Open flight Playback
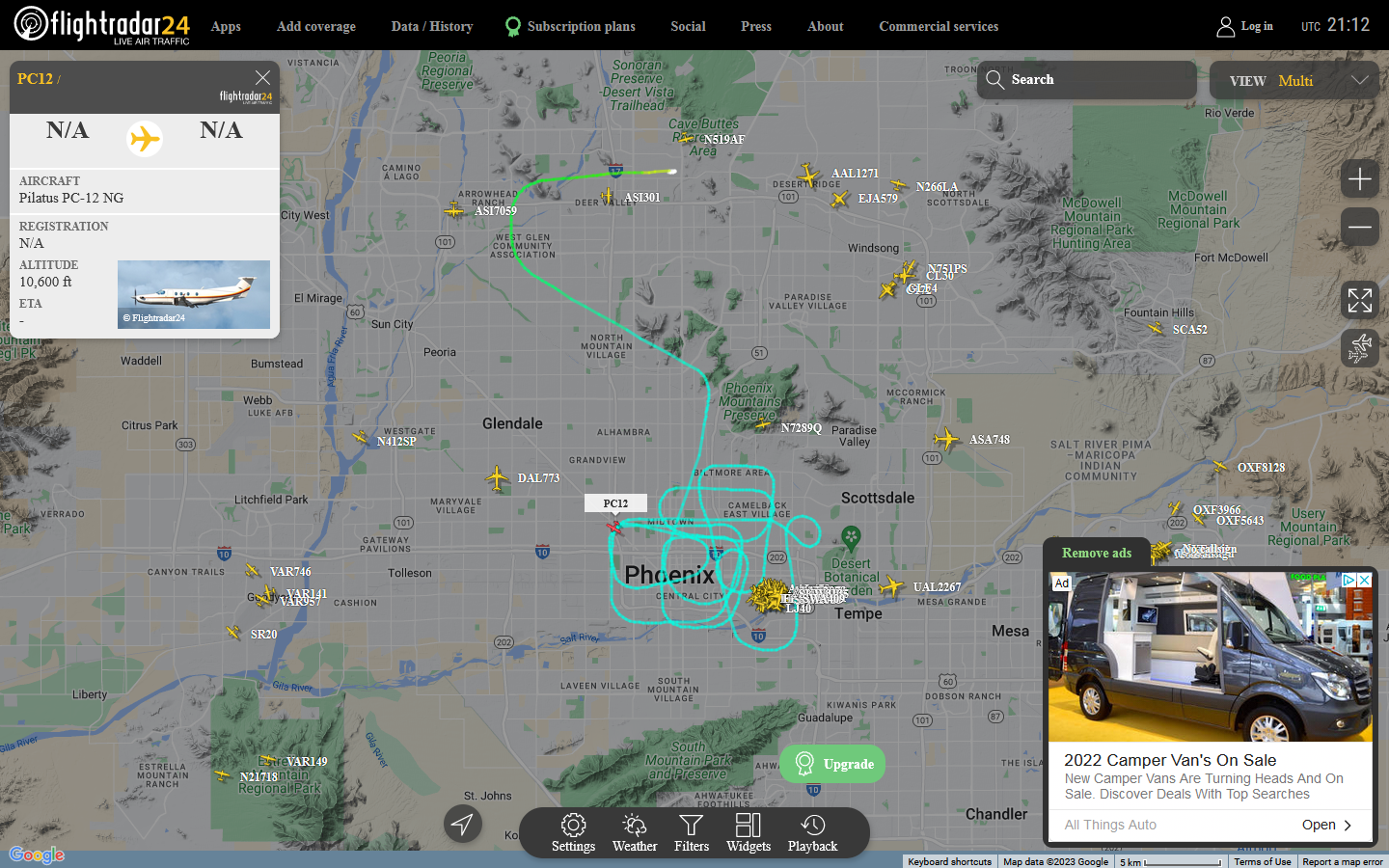1389x868 pixels. click(812, 832)
